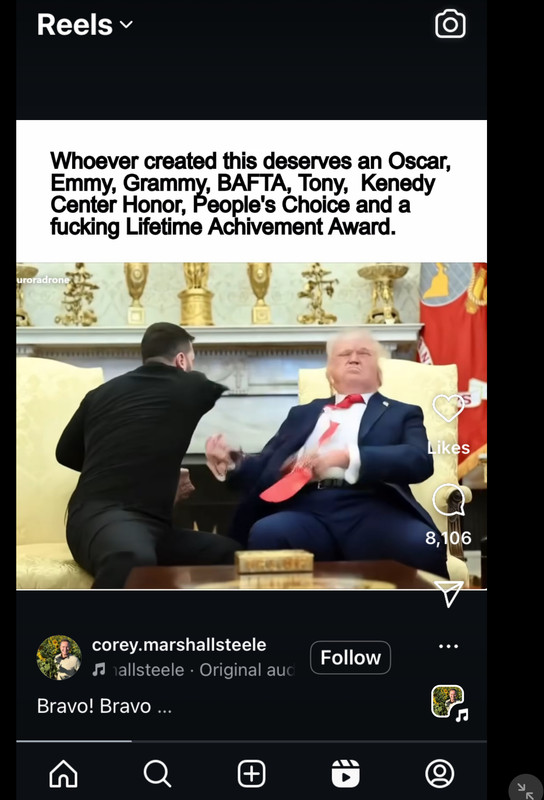
Task: Go to the Home tab
Action: (63, 773)
